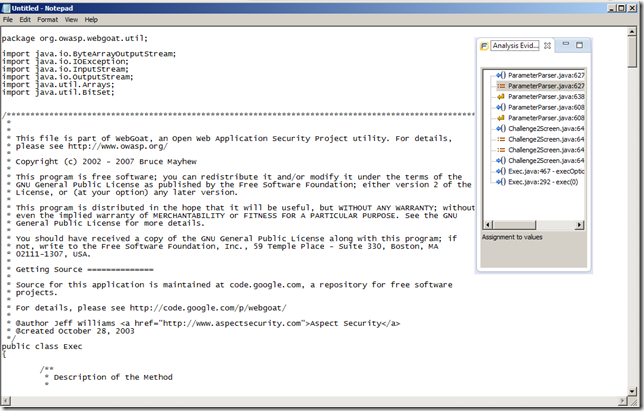Click the 'Assignment to values' description text

point(512,237)
